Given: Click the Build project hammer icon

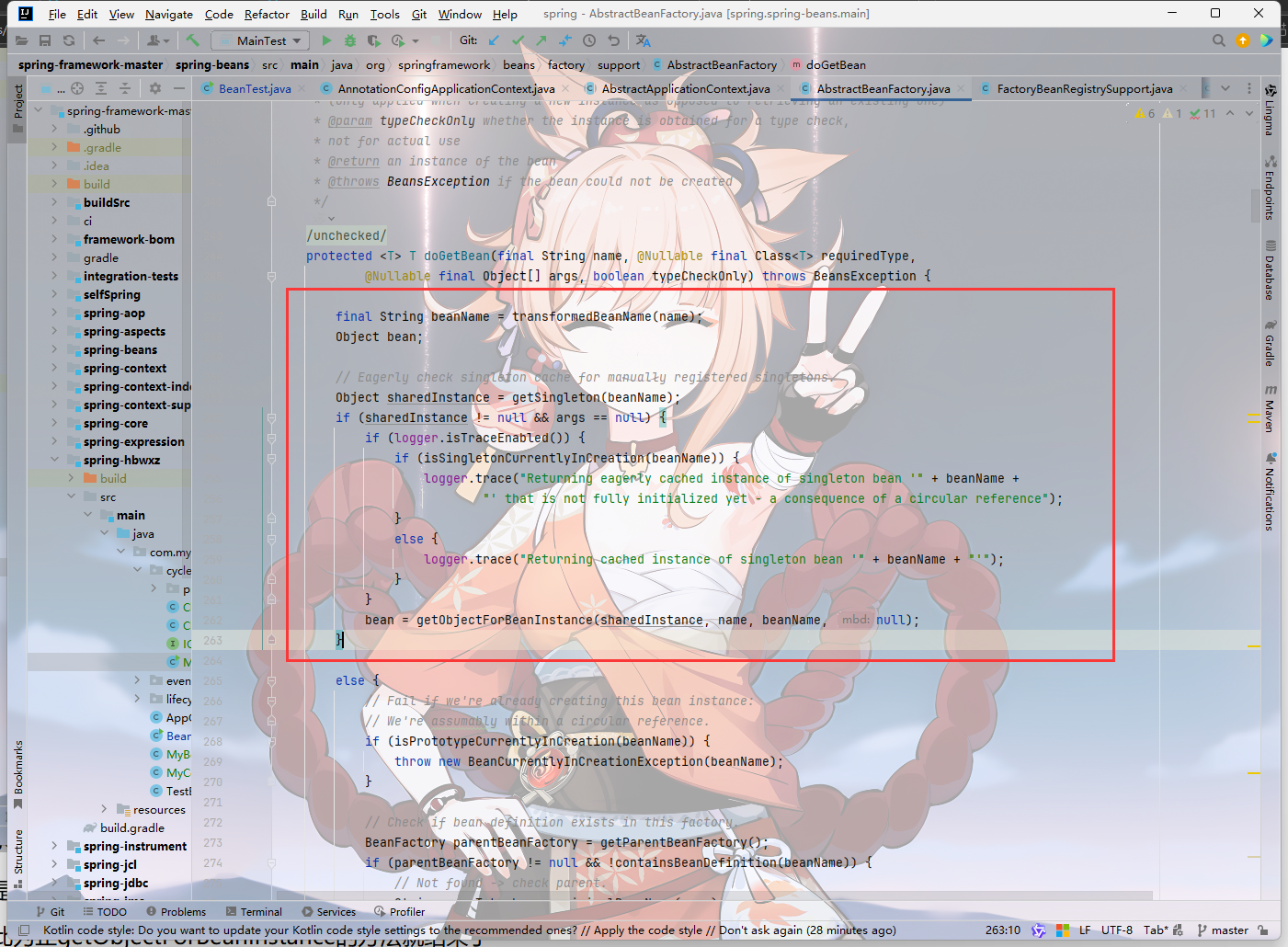Looking at the screenshot, I should pyautogui.click(x=192, y=40).
